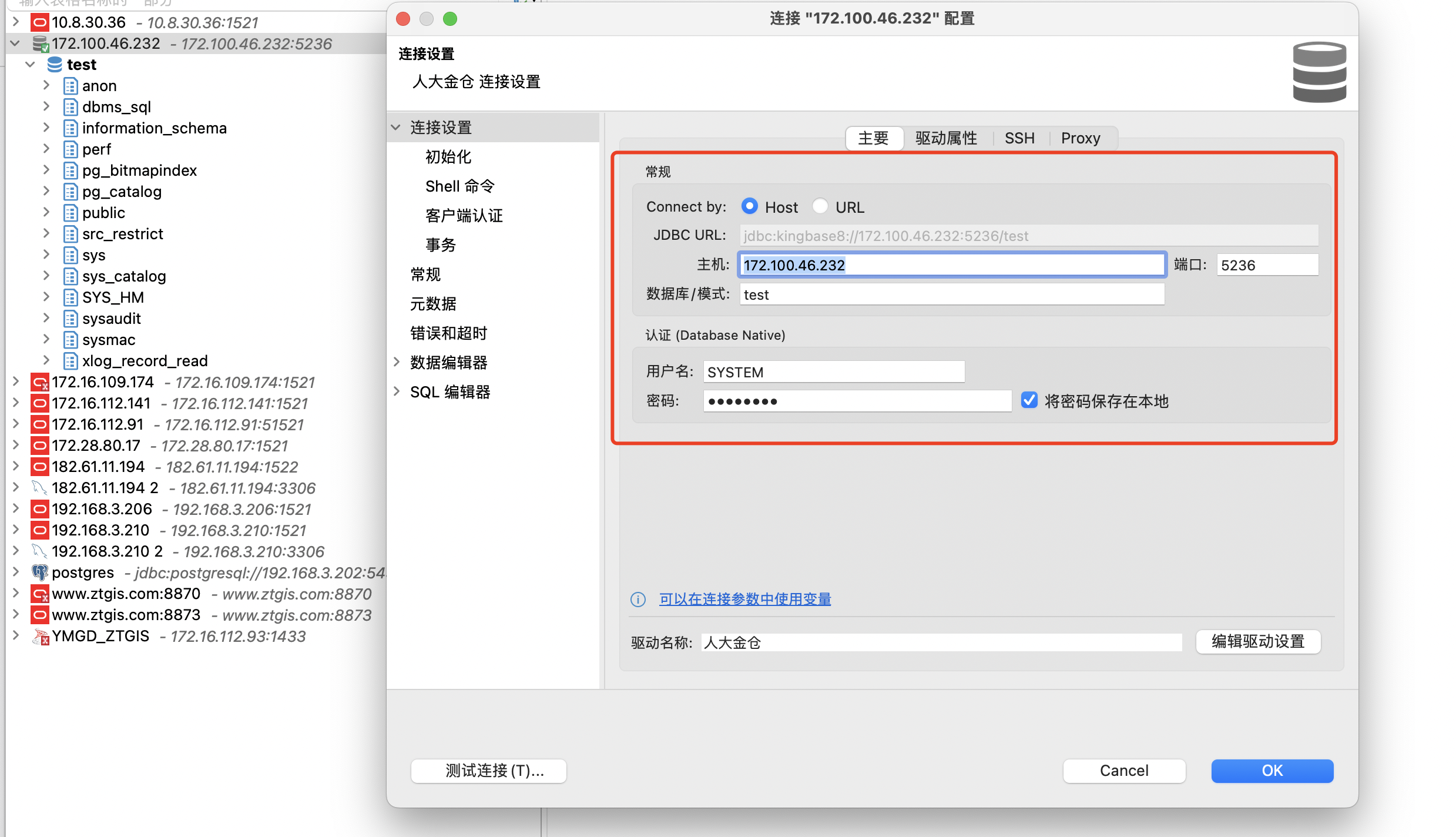Open the SSH tab
Image resolution: width=1456 pixels, height=837 pixels.
point(1019,138)
